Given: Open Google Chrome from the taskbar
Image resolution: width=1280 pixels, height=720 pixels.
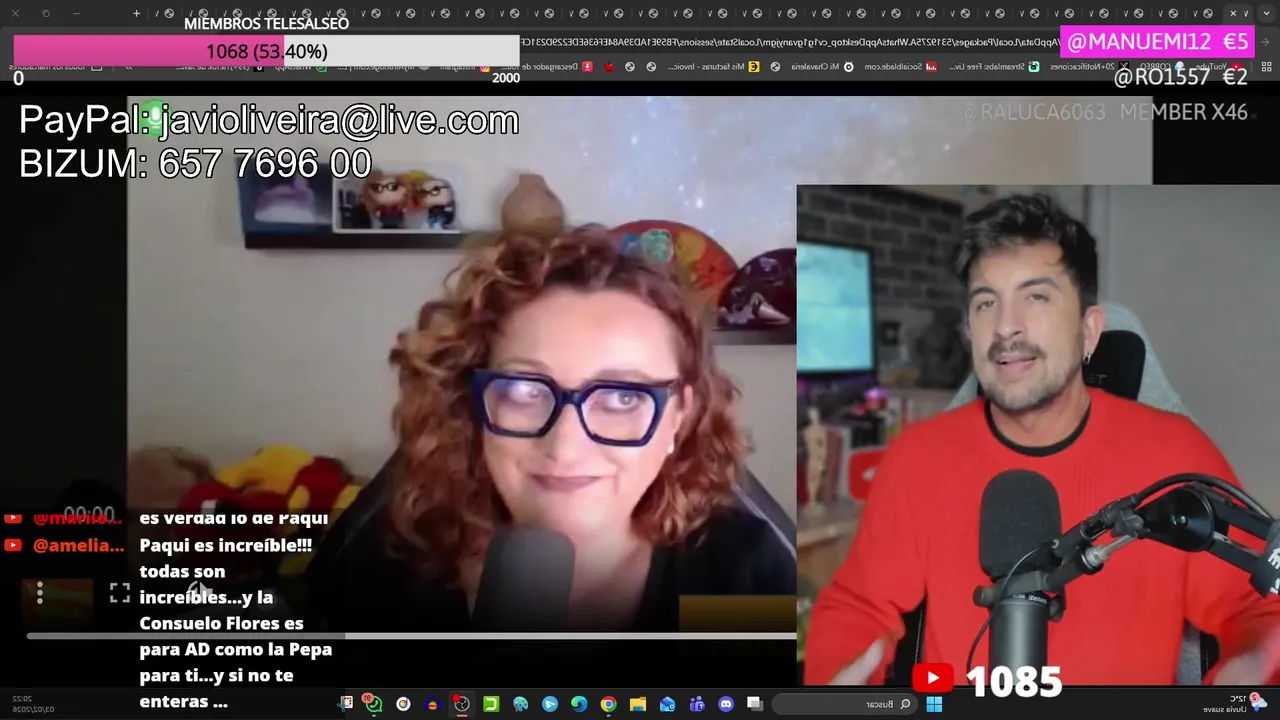Looking at the screenshot, I should 608,704.
